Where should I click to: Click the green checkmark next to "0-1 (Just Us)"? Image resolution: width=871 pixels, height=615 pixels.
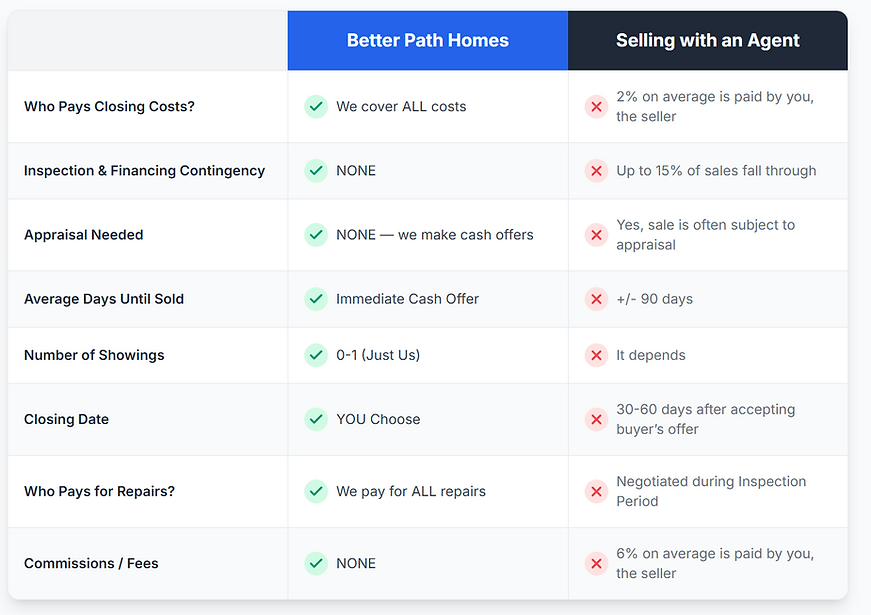pos(316,355)
